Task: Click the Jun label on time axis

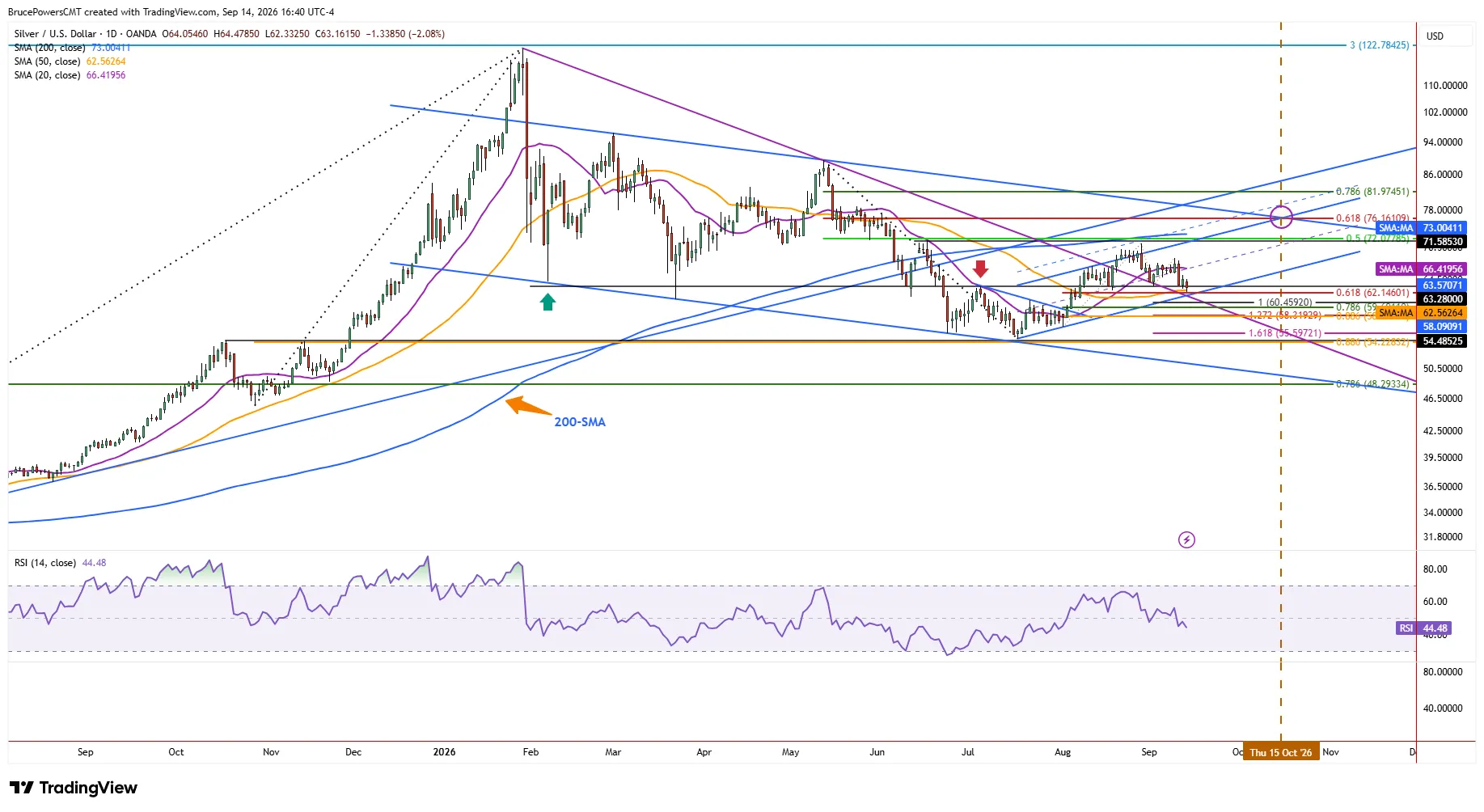Action: pos(877,752)
